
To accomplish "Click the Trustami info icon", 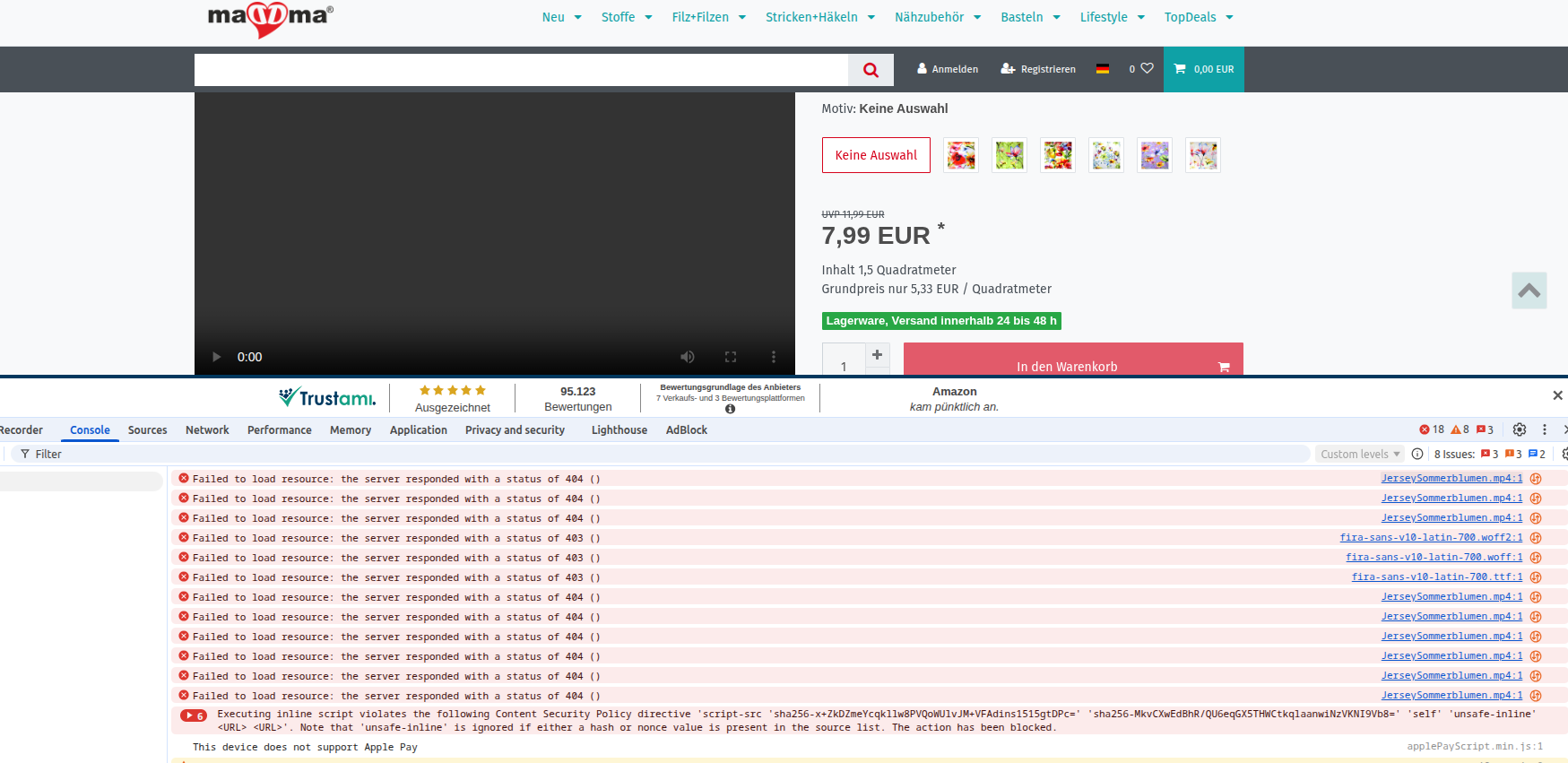I will click(x=730, y=409).
